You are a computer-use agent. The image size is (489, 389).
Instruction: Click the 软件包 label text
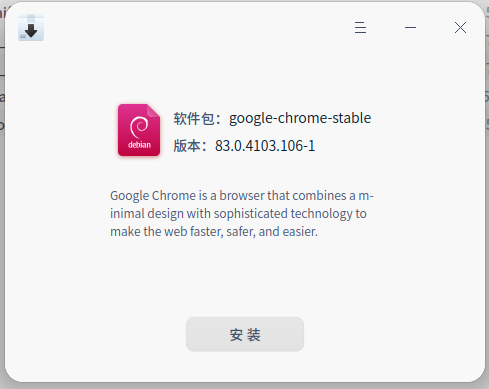[194, 119]
